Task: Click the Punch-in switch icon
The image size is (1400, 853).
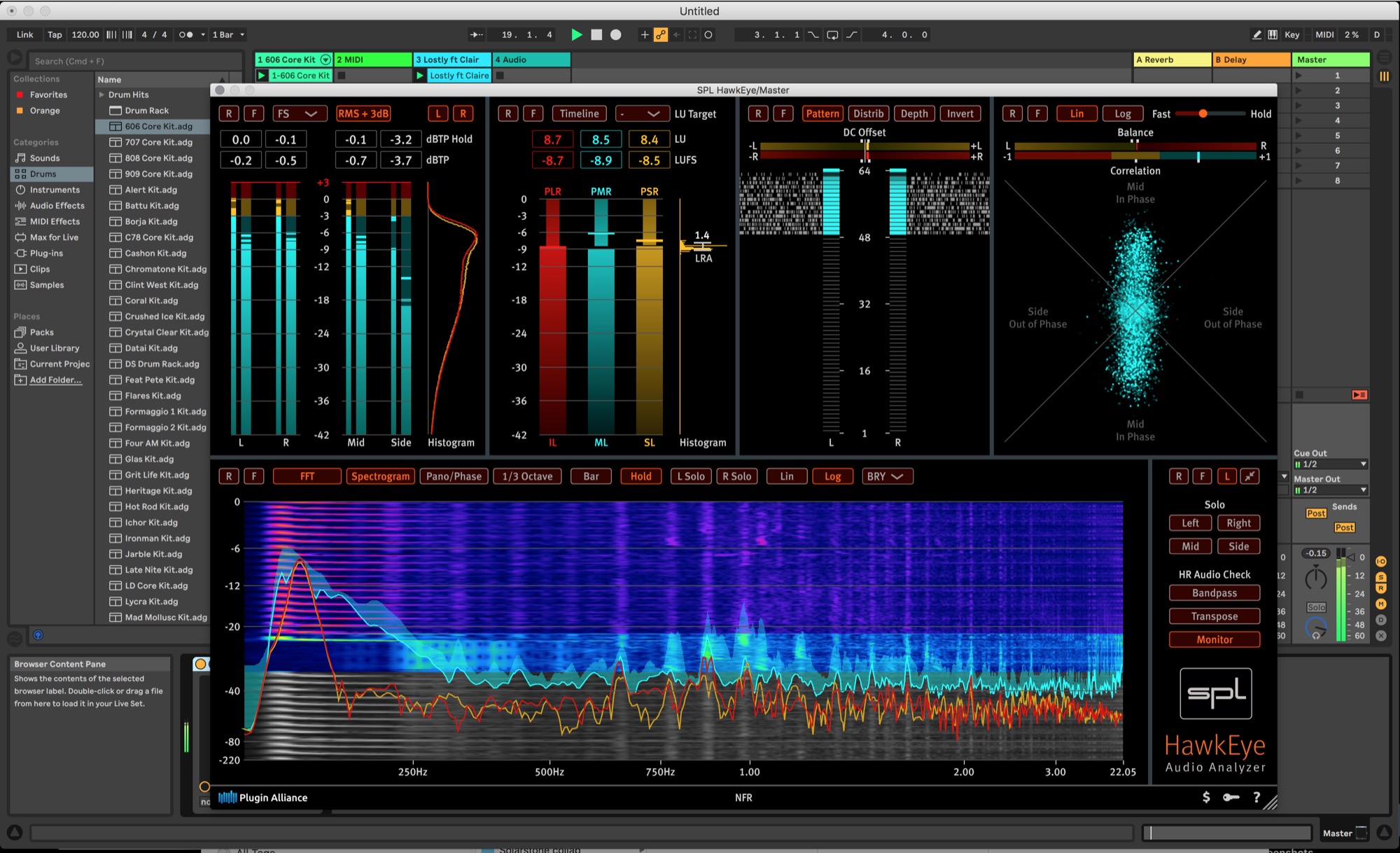Action: coord(813,34)
